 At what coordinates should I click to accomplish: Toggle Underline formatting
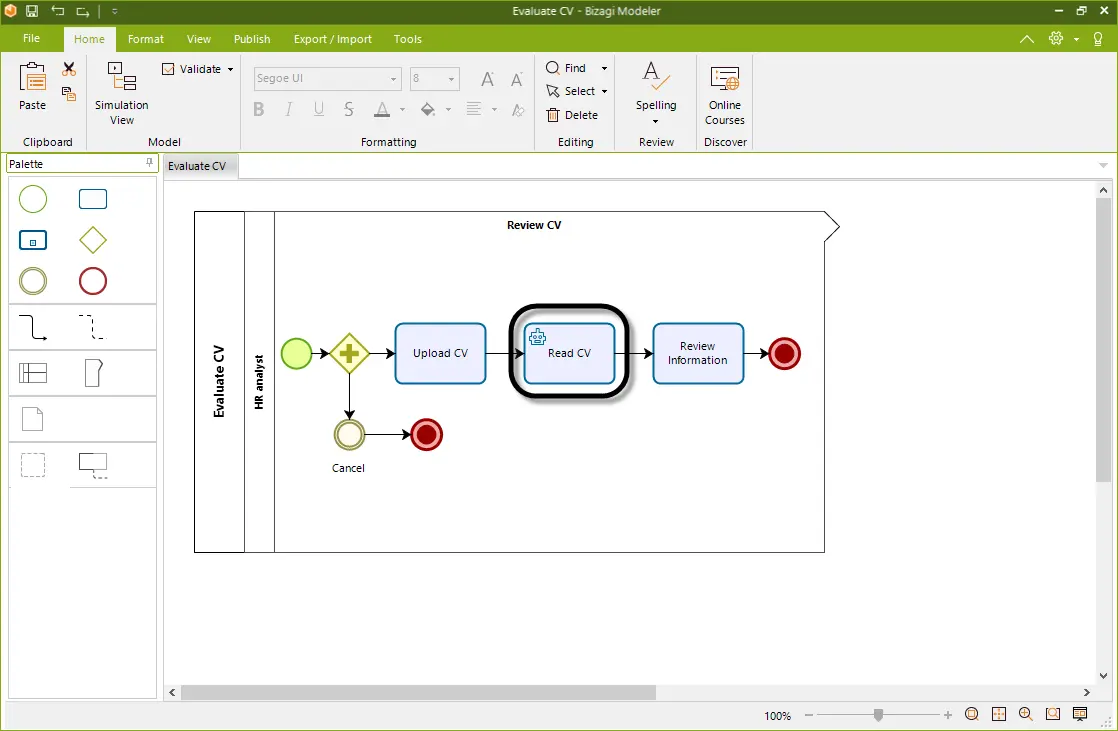pyautogui.click(x=319, y=109)
